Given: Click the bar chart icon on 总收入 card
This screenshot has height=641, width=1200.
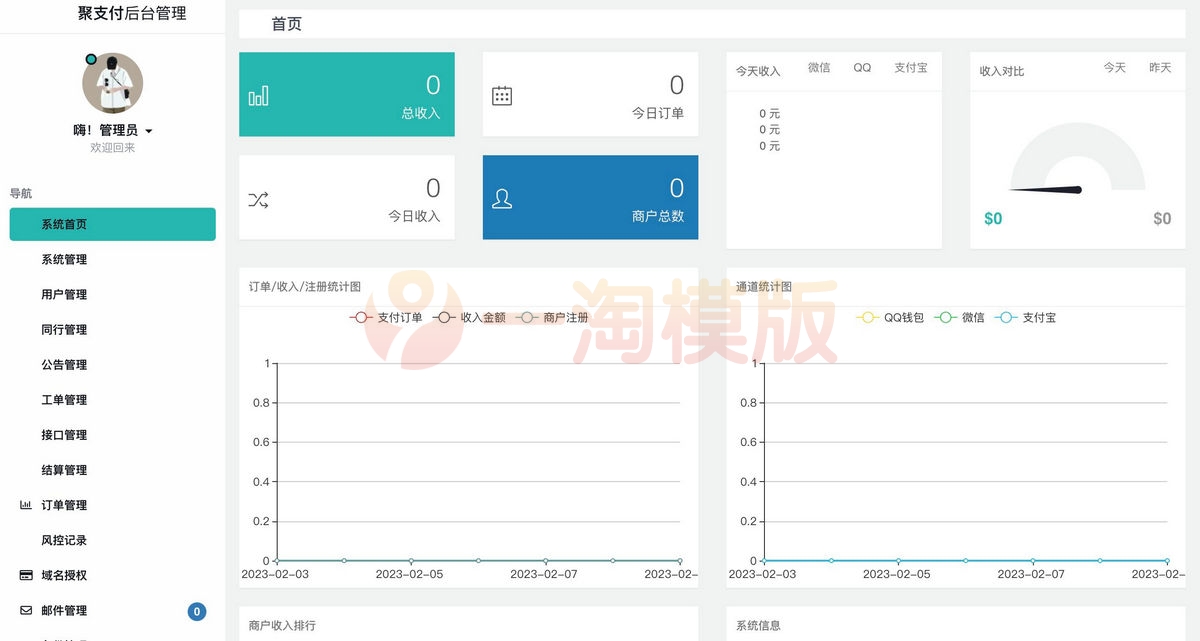Looking at the screenshot, I should tap(258, 95).
